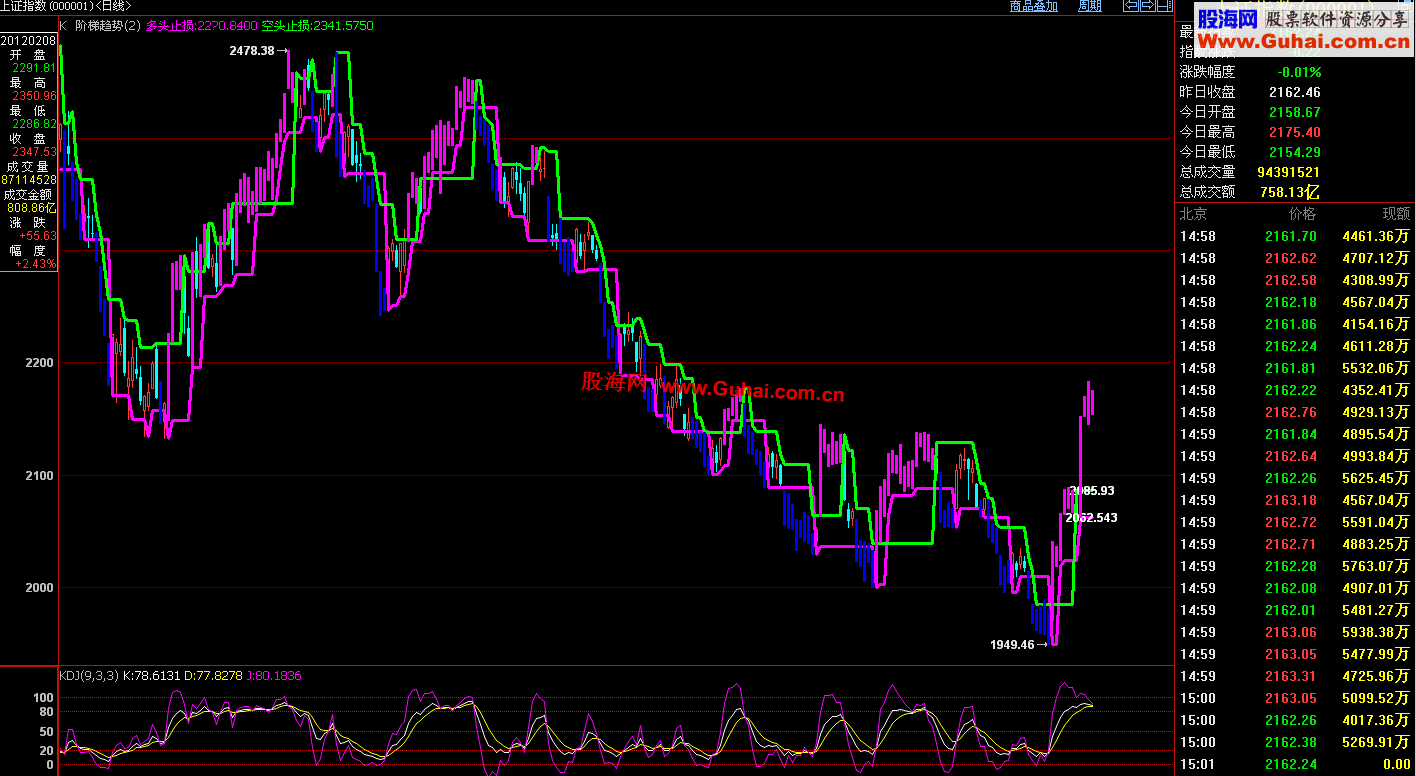Screen dimensions: 1416x776
Task: Click the 昨日收盘 value 2162.46
Action: click(1293, 92)
